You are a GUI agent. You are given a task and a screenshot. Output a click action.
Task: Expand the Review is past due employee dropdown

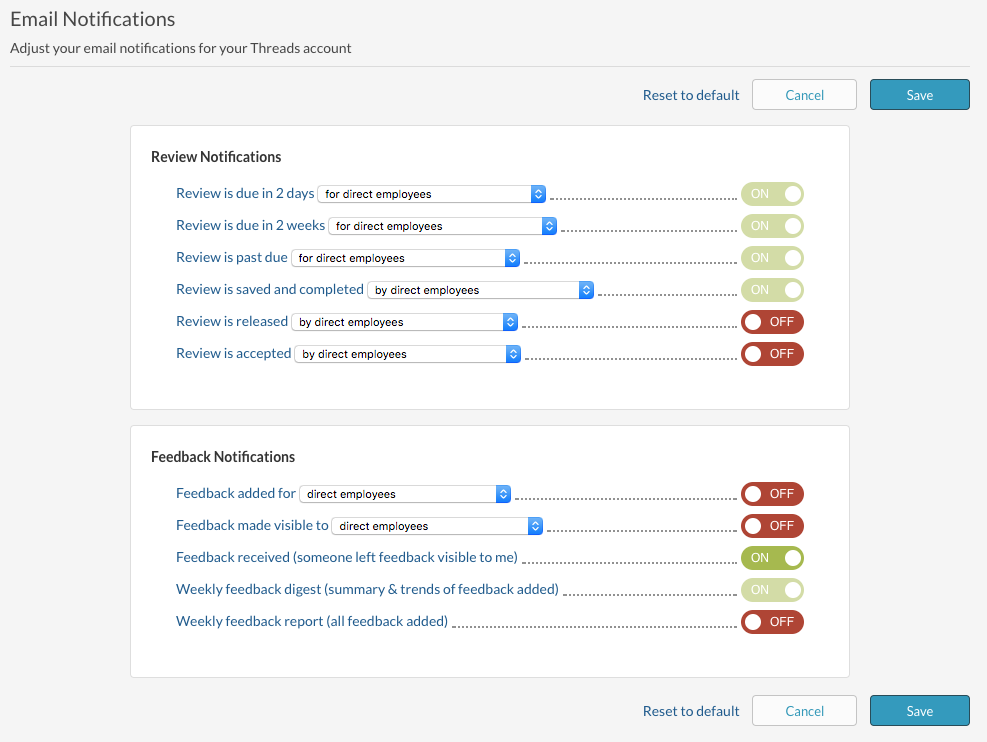(x=405, y=258)
